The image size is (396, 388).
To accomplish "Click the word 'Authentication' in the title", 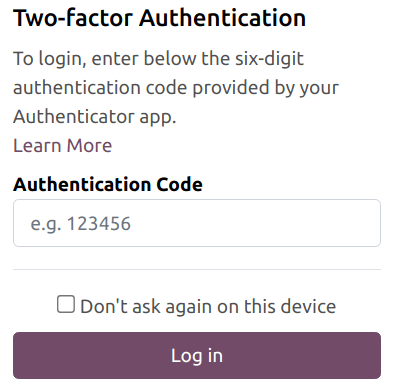I will click(x=222, y=18).
